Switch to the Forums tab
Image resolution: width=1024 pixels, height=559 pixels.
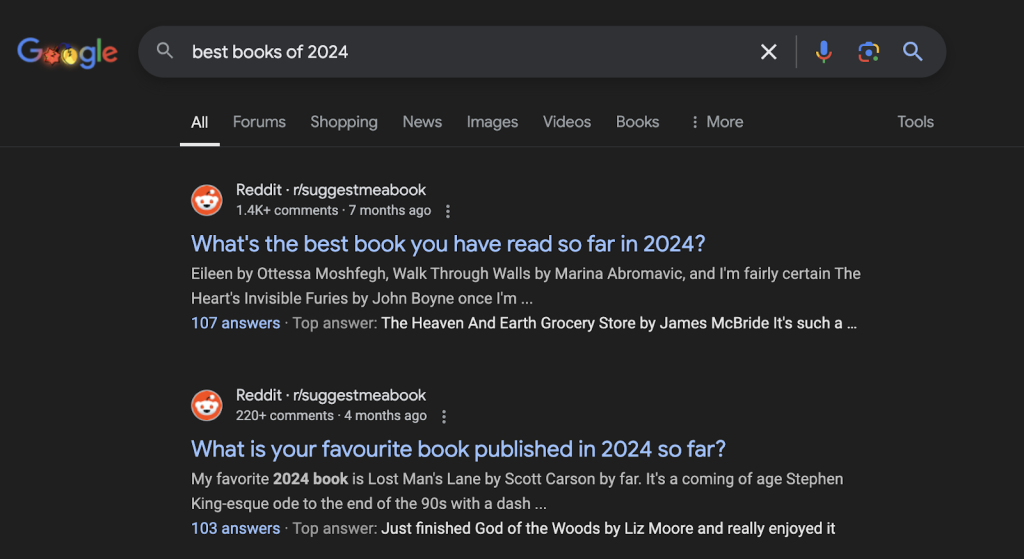[x=259, y=121]
